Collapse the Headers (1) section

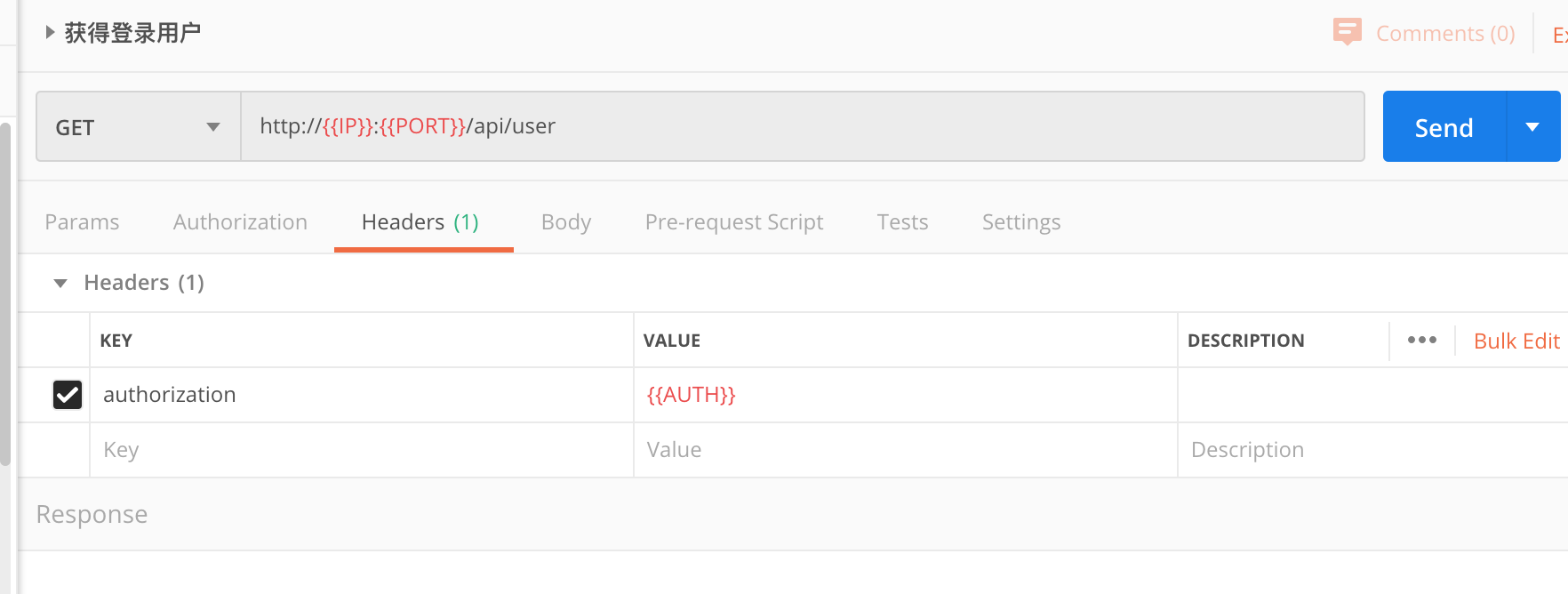pyautogui.click(x=60, y=284)
